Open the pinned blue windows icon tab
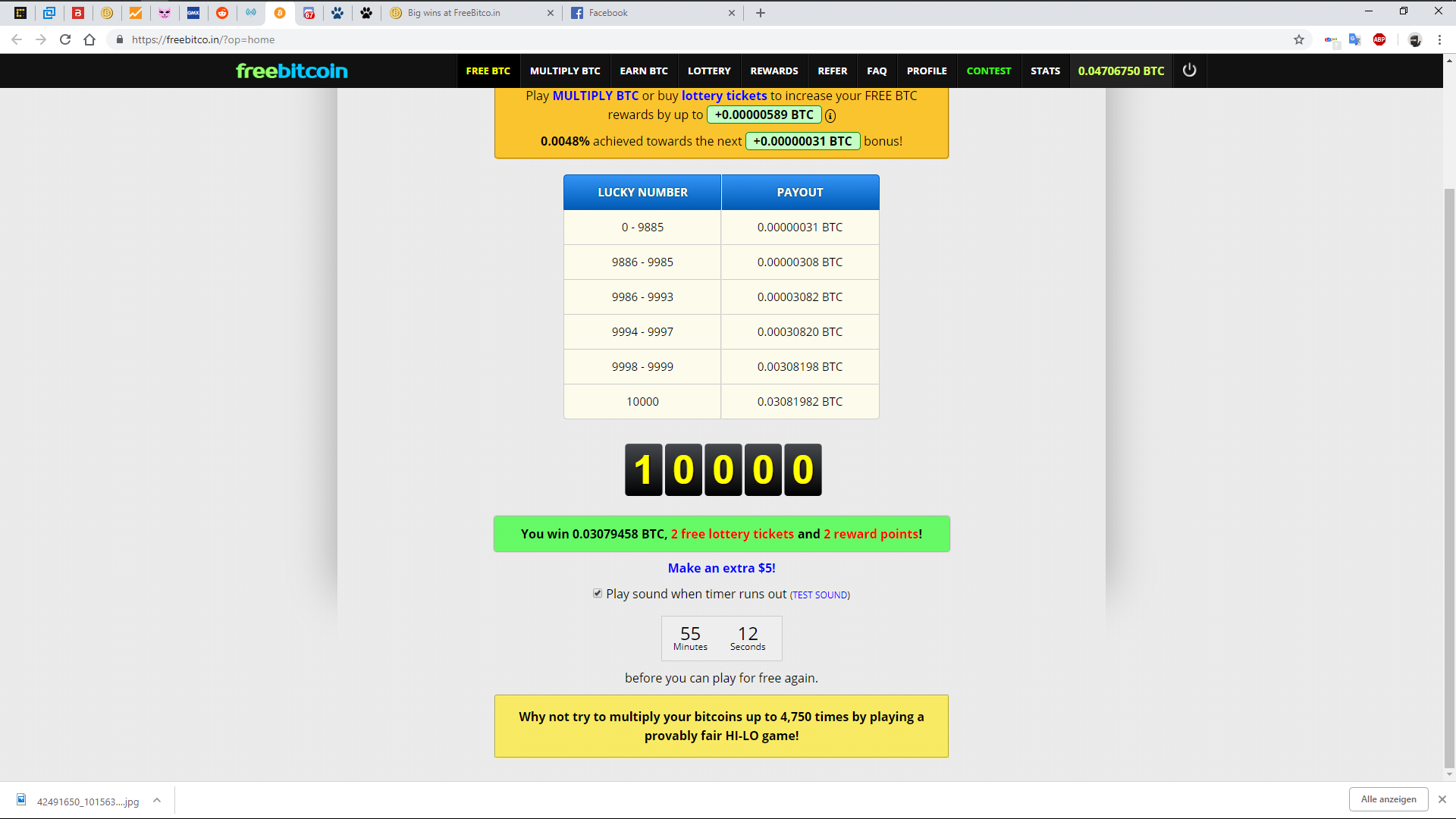 coord(49,13)
